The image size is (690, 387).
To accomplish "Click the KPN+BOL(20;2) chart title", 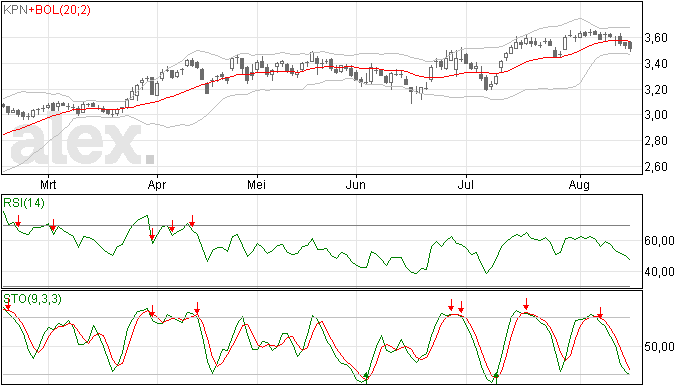I will pyautogui.click(x=47, y=10).
